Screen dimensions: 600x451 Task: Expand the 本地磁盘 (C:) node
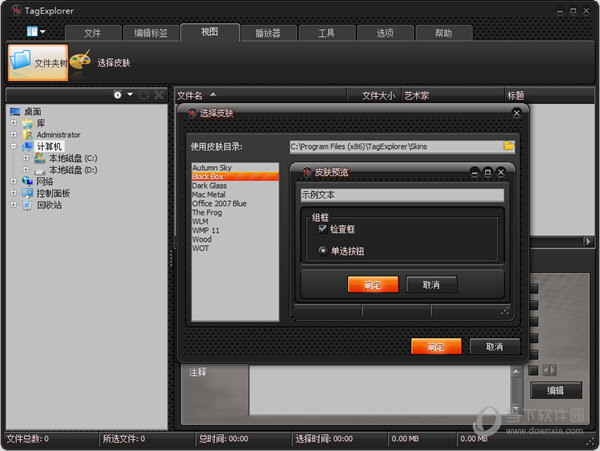click(x=26, y=158)
